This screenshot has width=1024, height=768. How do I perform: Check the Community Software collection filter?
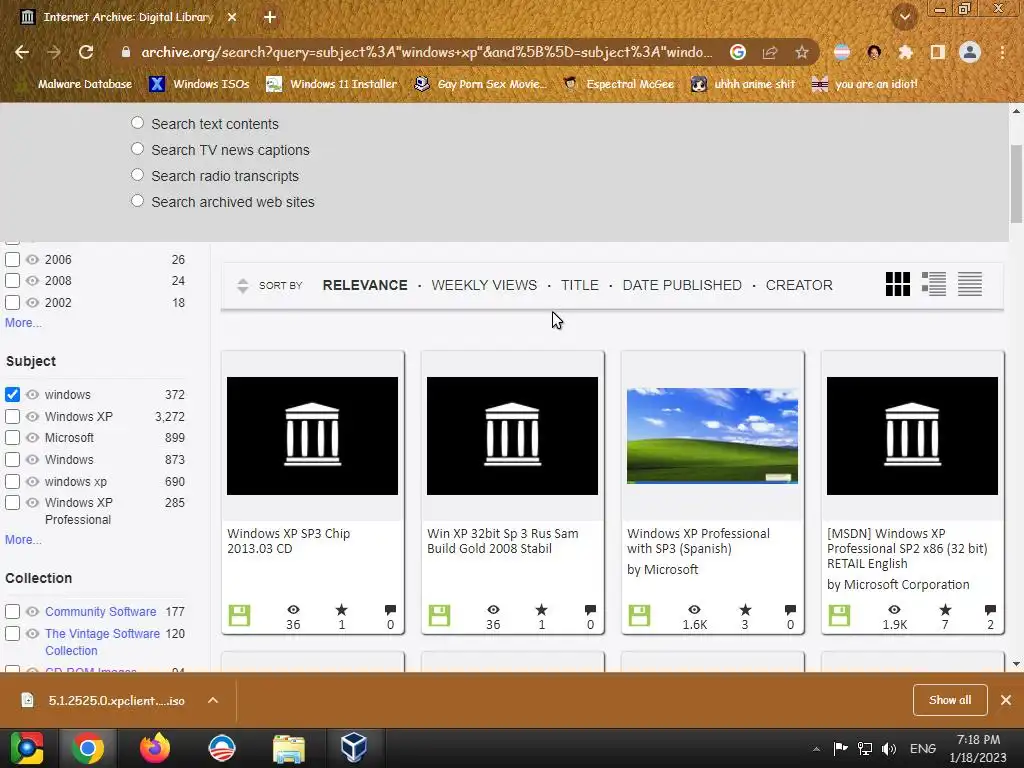[12, 612]
